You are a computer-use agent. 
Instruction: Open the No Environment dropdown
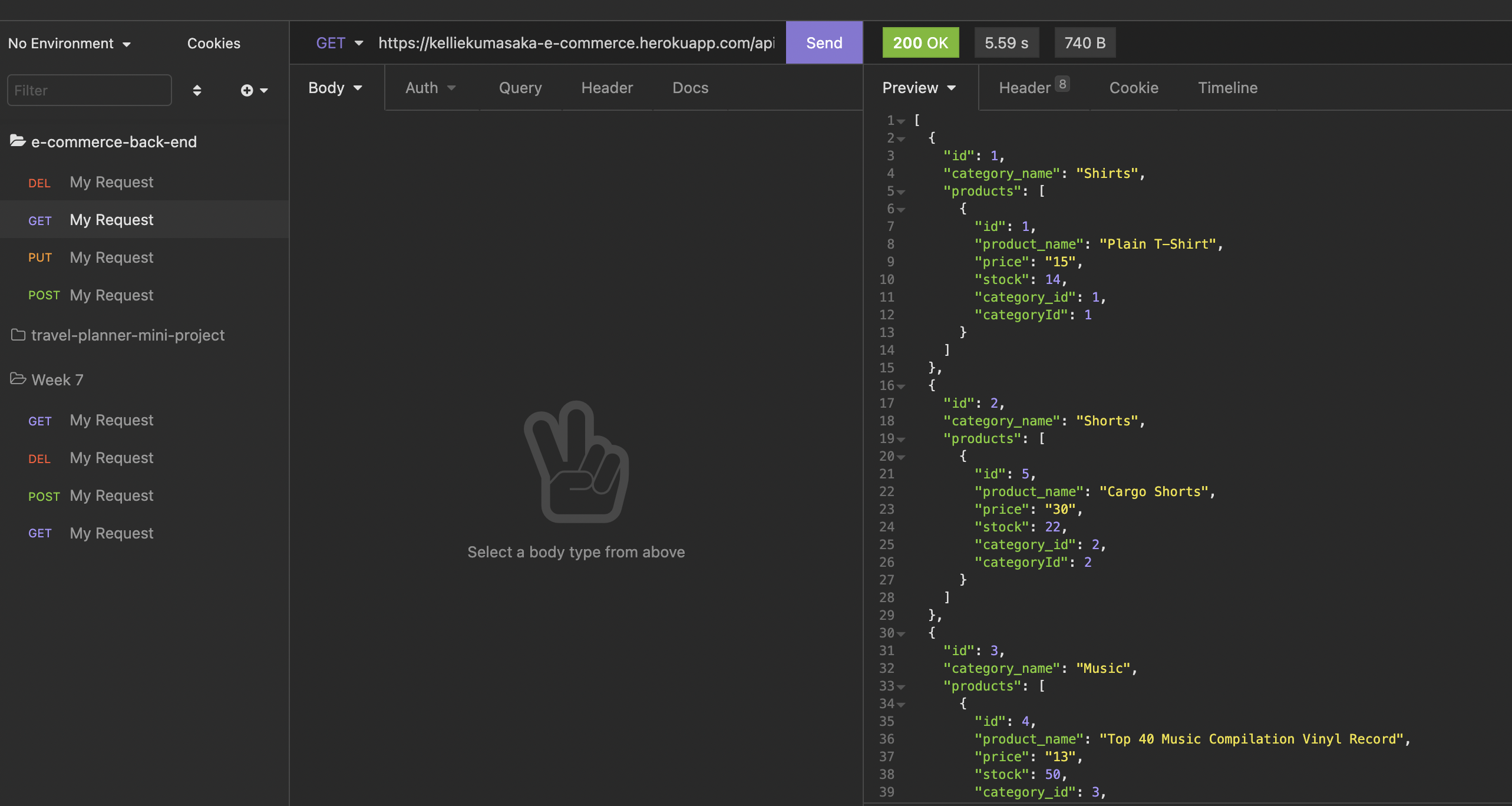(x=69, y=44)
